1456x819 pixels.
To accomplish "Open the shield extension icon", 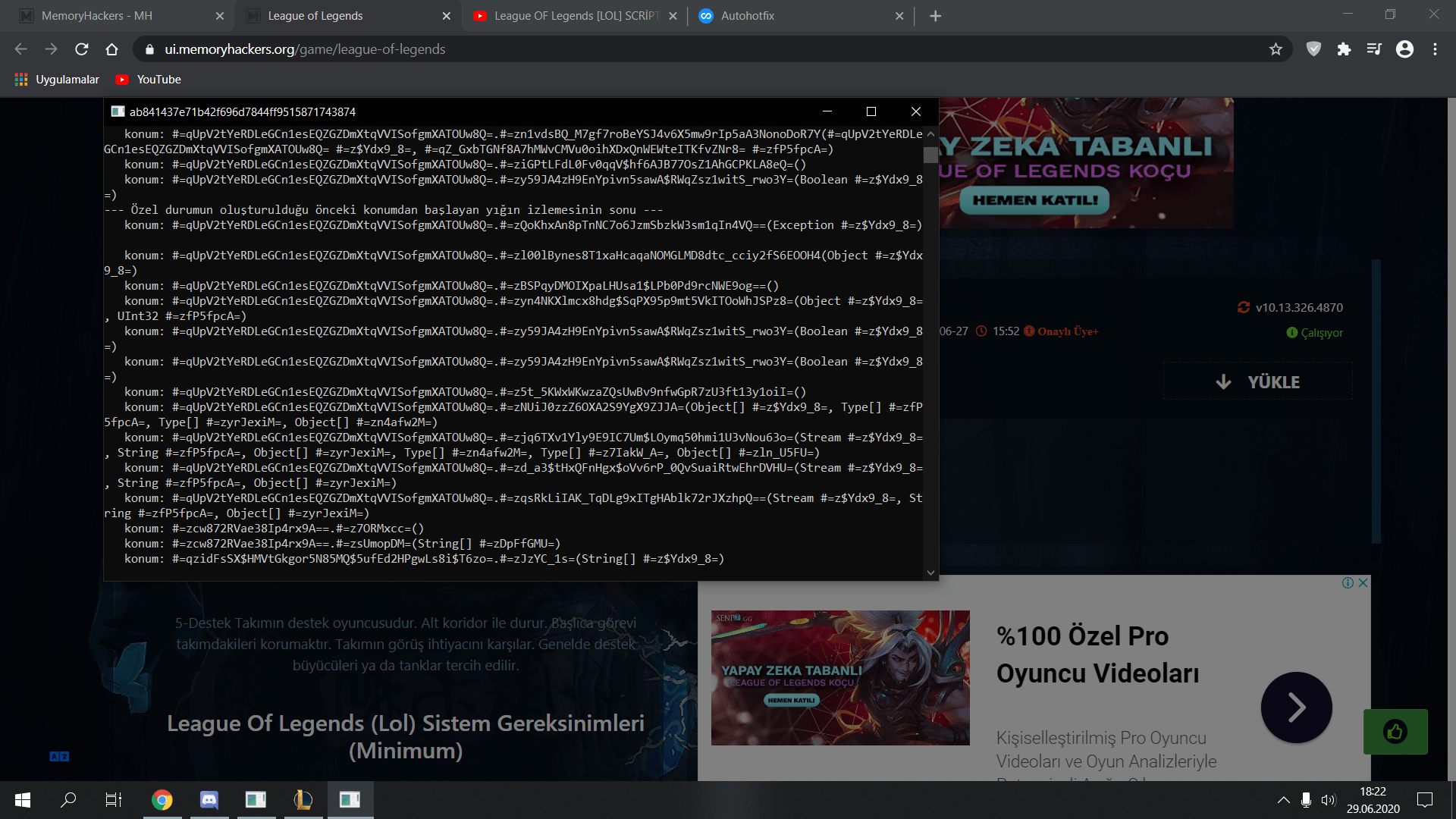I will tap(1313, 49).
